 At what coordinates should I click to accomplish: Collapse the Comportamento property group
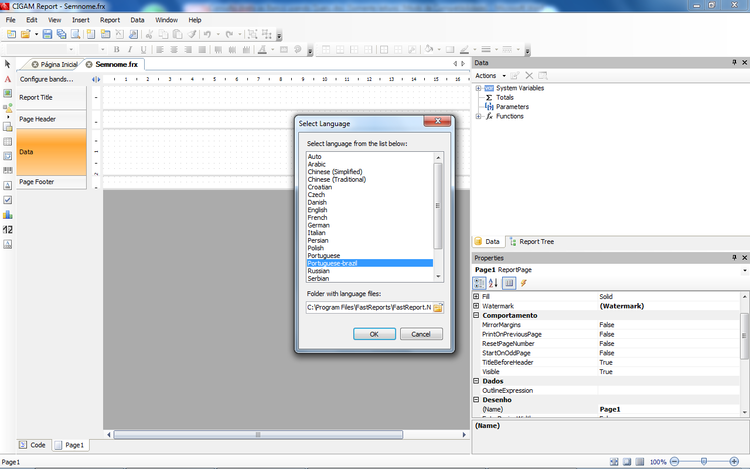pyautogui.click(x=476, y=316)
